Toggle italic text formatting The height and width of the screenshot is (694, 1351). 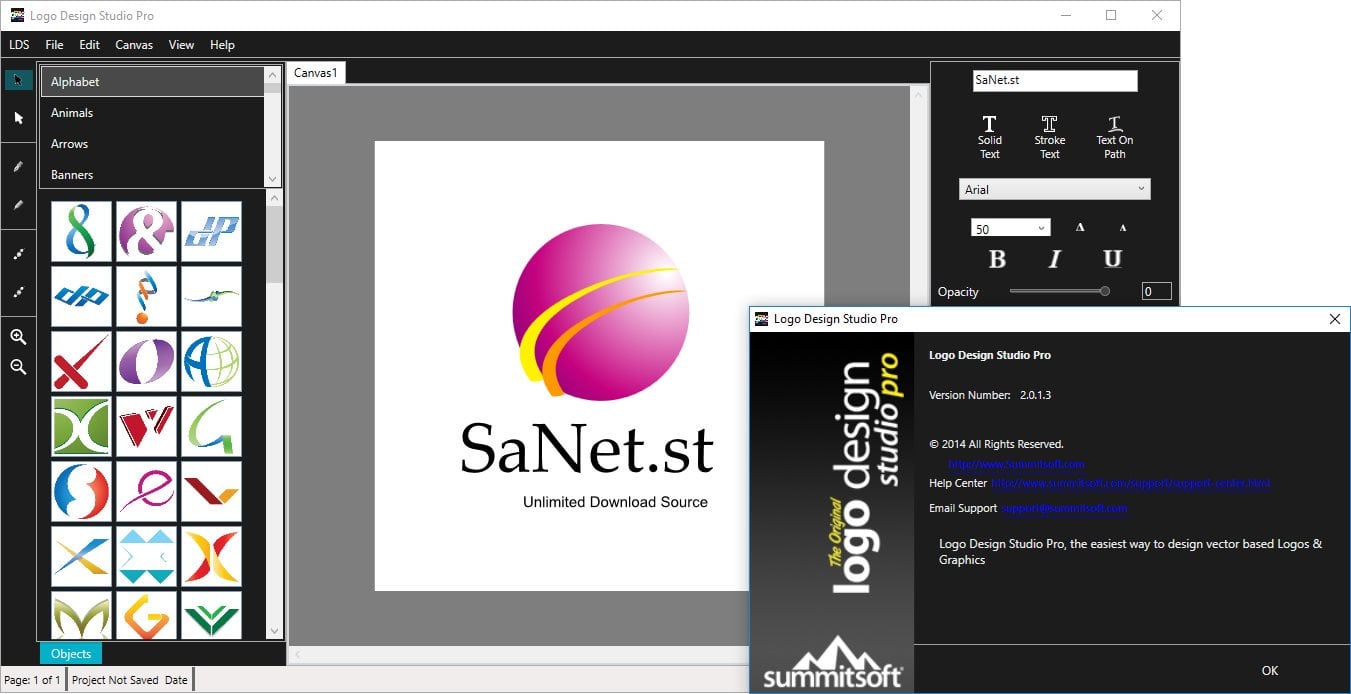(1053, 259)
